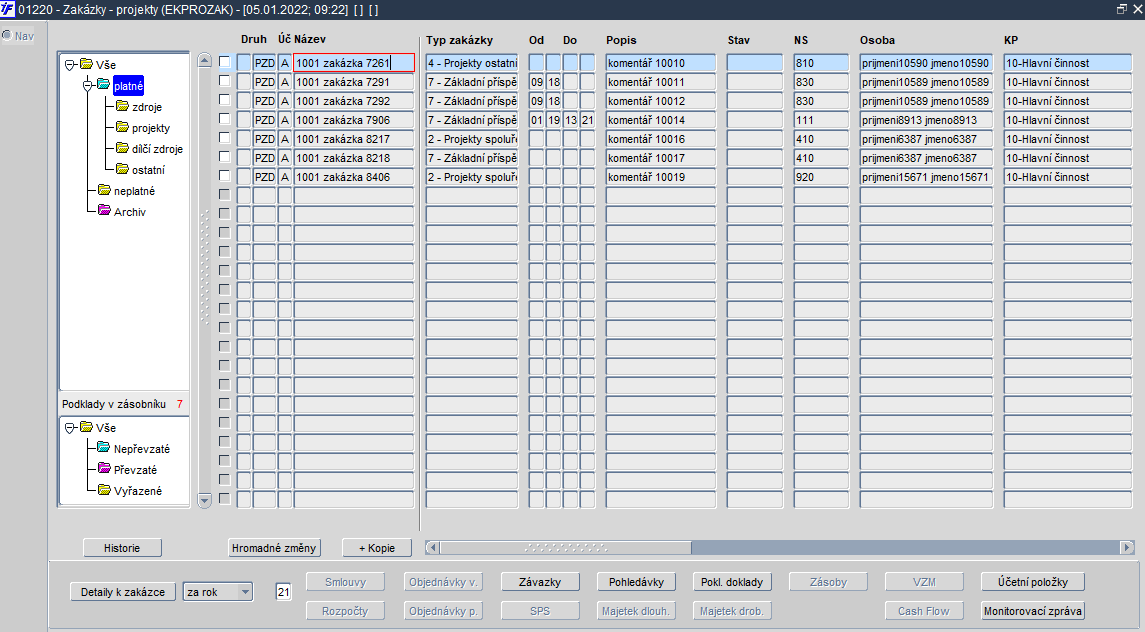Viewport: 1145px width, 632px height.
Task: Open Závazky button
Action: tap(540, 582)
